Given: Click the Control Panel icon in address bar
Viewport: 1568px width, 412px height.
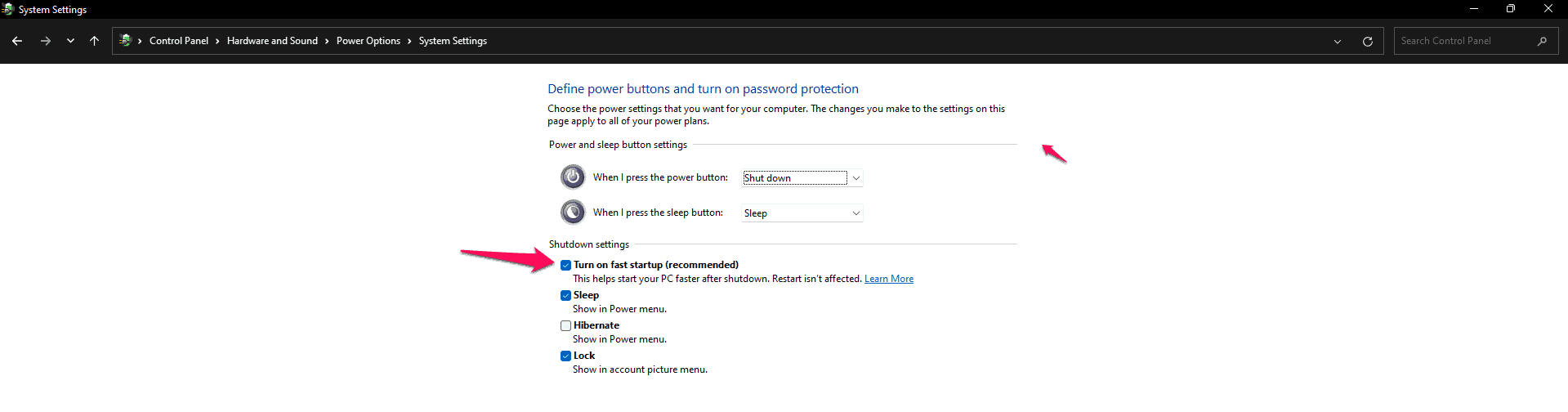Looking at the screenshot, I should coord(125,40).
